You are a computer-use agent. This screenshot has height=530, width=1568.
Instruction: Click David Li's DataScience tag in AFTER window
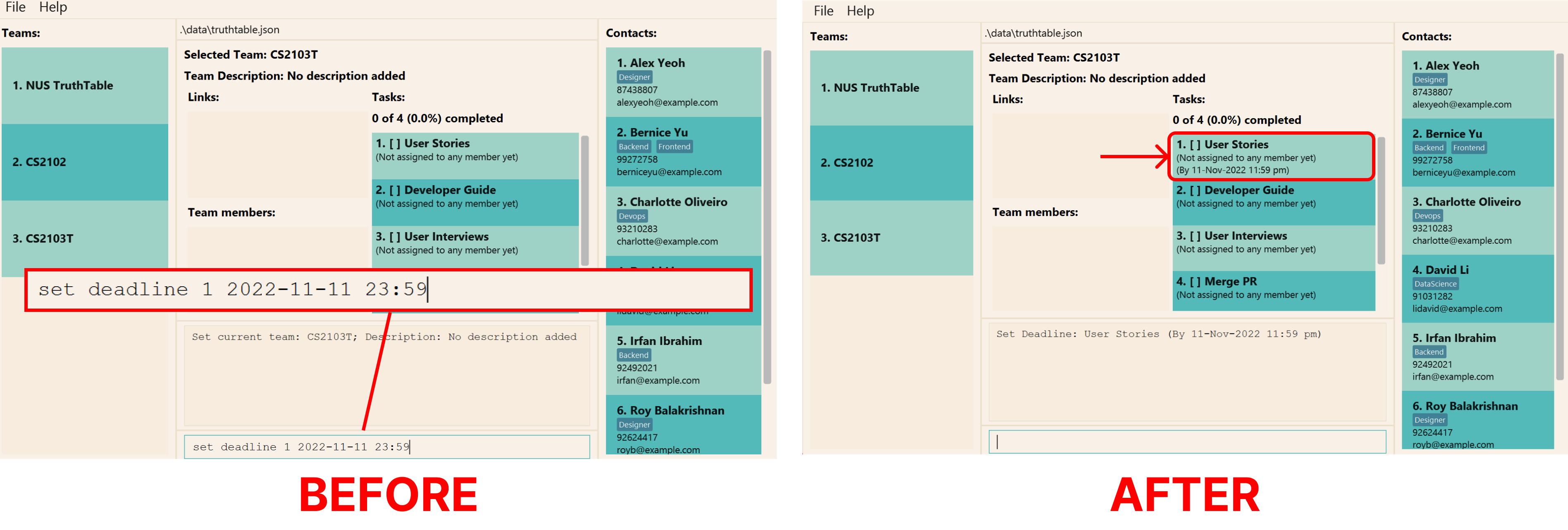1435,284
